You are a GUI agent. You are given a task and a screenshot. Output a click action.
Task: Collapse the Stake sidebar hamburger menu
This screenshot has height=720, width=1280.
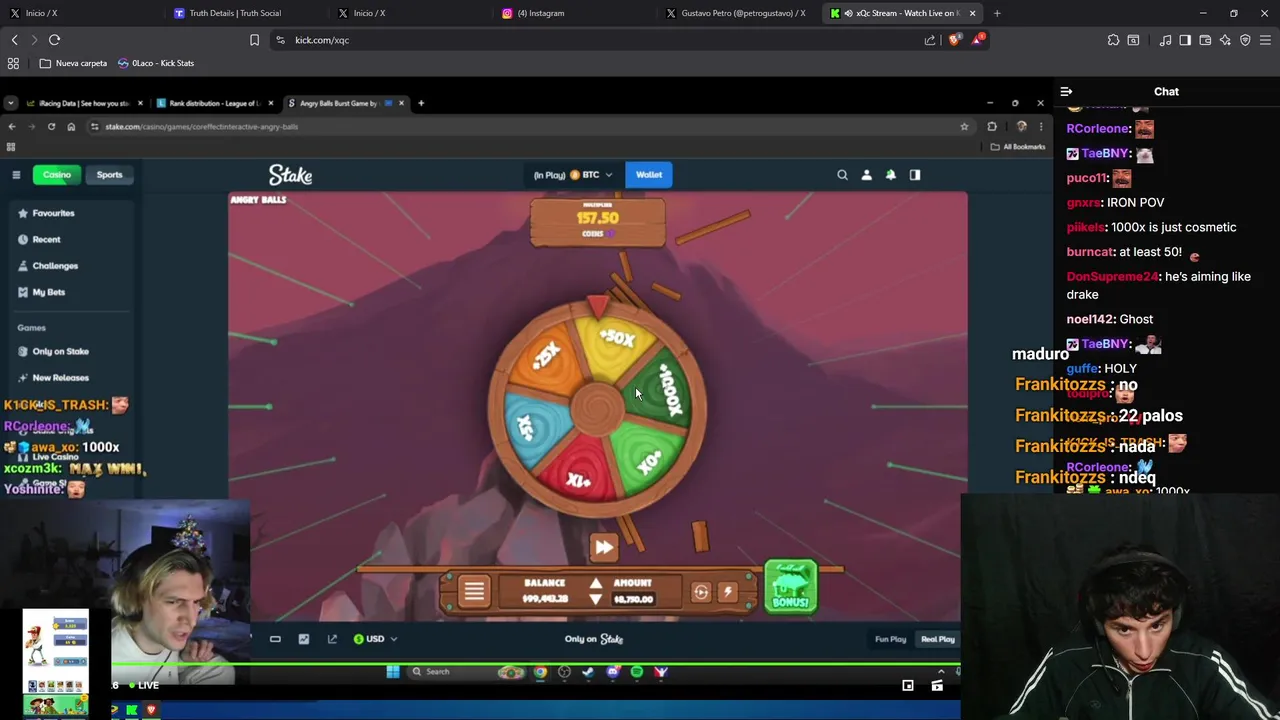point(16,175)
